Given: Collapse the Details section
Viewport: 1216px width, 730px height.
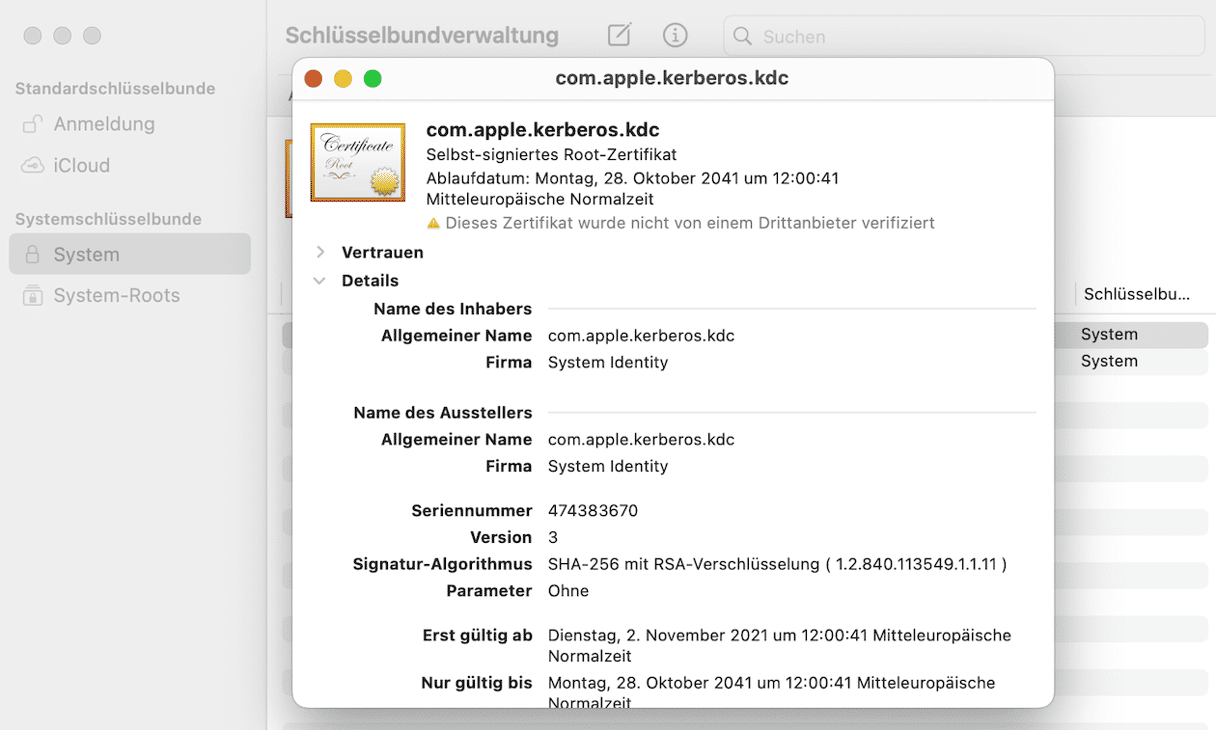Looking at the screenshot, I should [320, 281].
